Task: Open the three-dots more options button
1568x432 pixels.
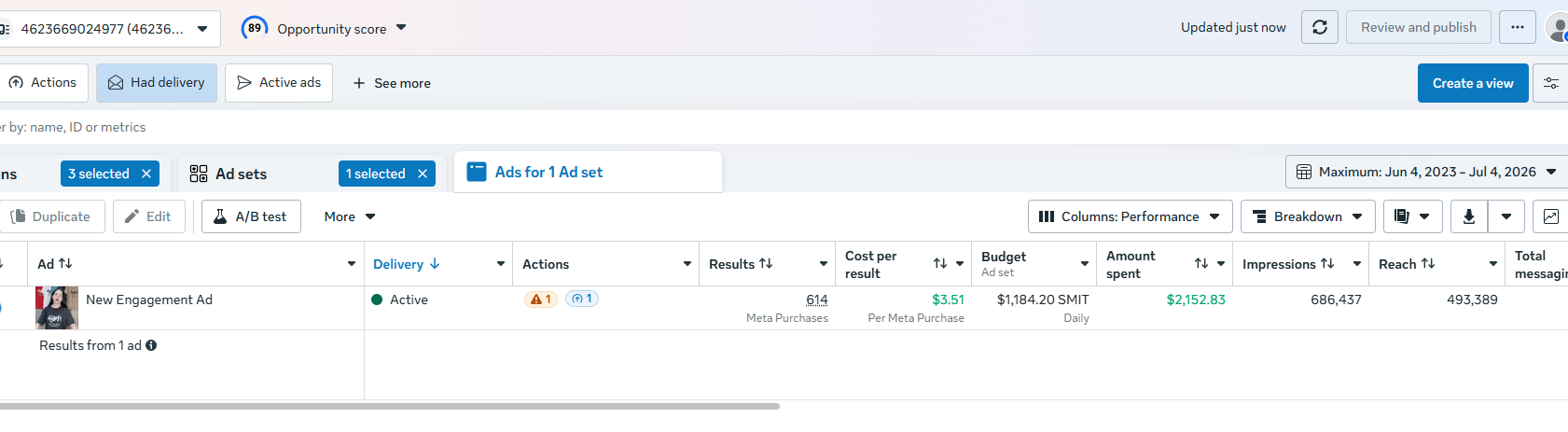Action: tap(1518, 27)
